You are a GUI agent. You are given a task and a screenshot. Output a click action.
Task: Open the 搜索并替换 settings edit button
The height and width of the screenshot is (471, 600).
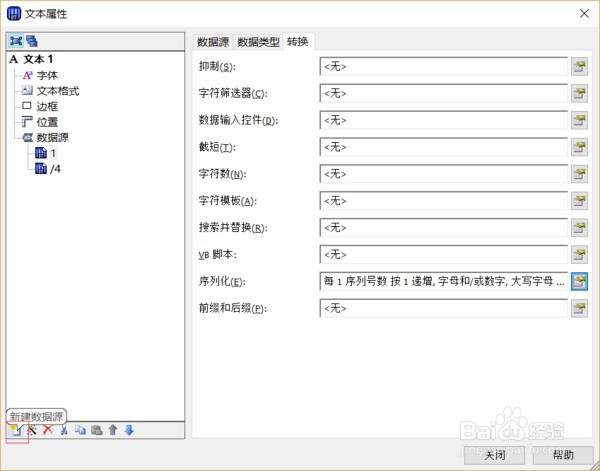pos(579,228)
